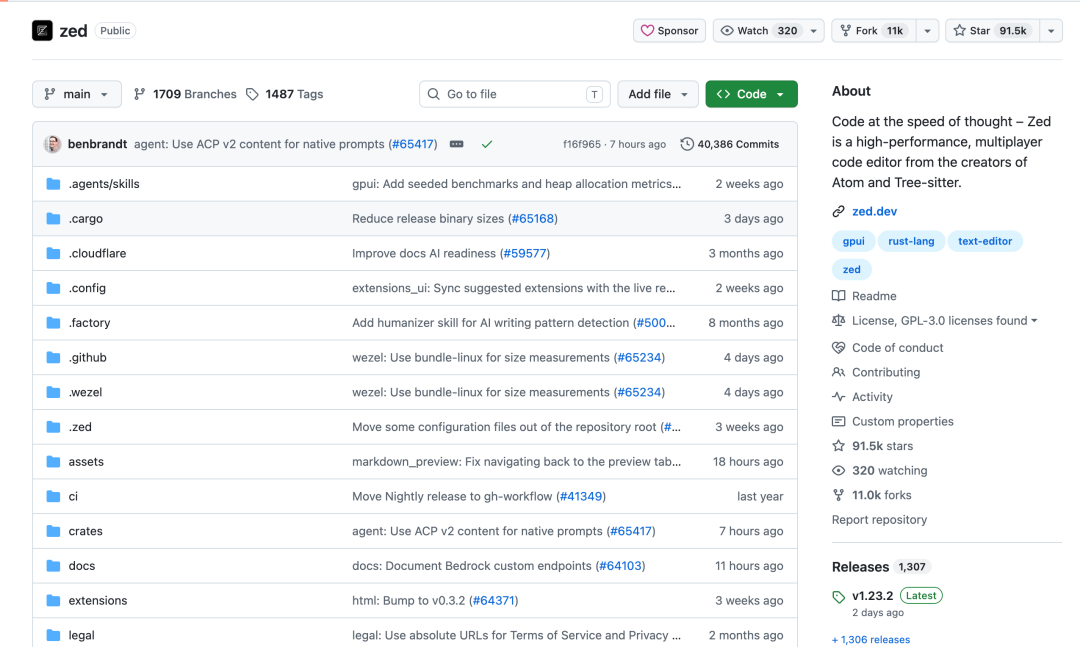Image resolution: width=1080 pixels, height=647 pixels.
Task: Click the green commit status checkmark
Action: point(487,144)
